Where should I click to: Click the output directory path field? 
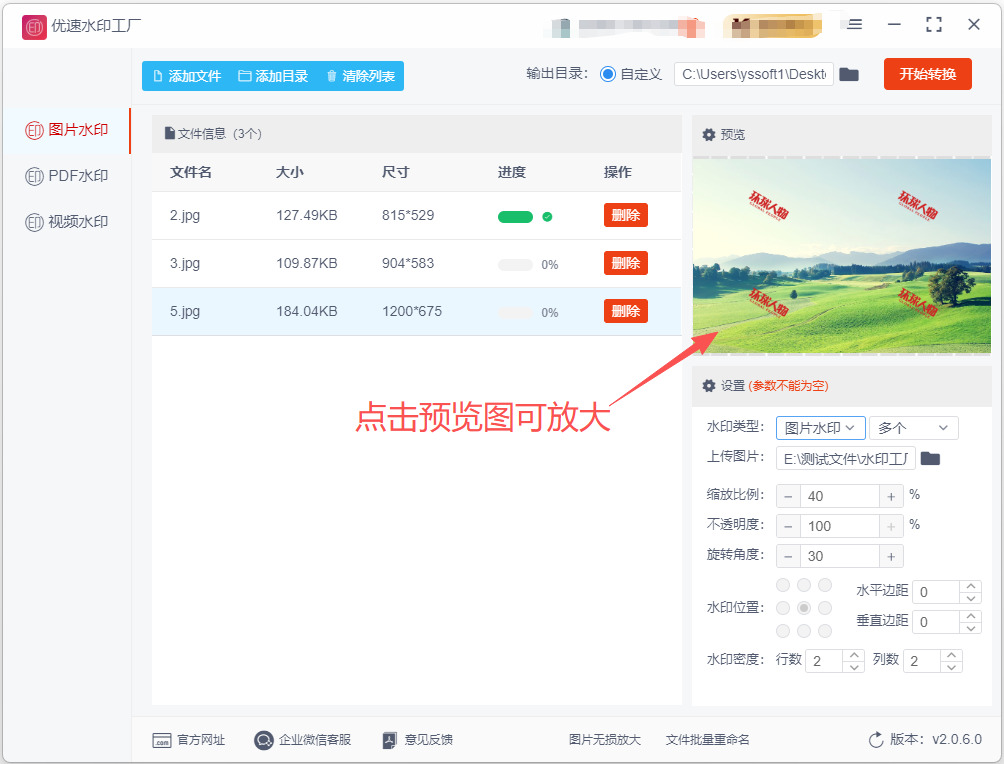point(754,74)
